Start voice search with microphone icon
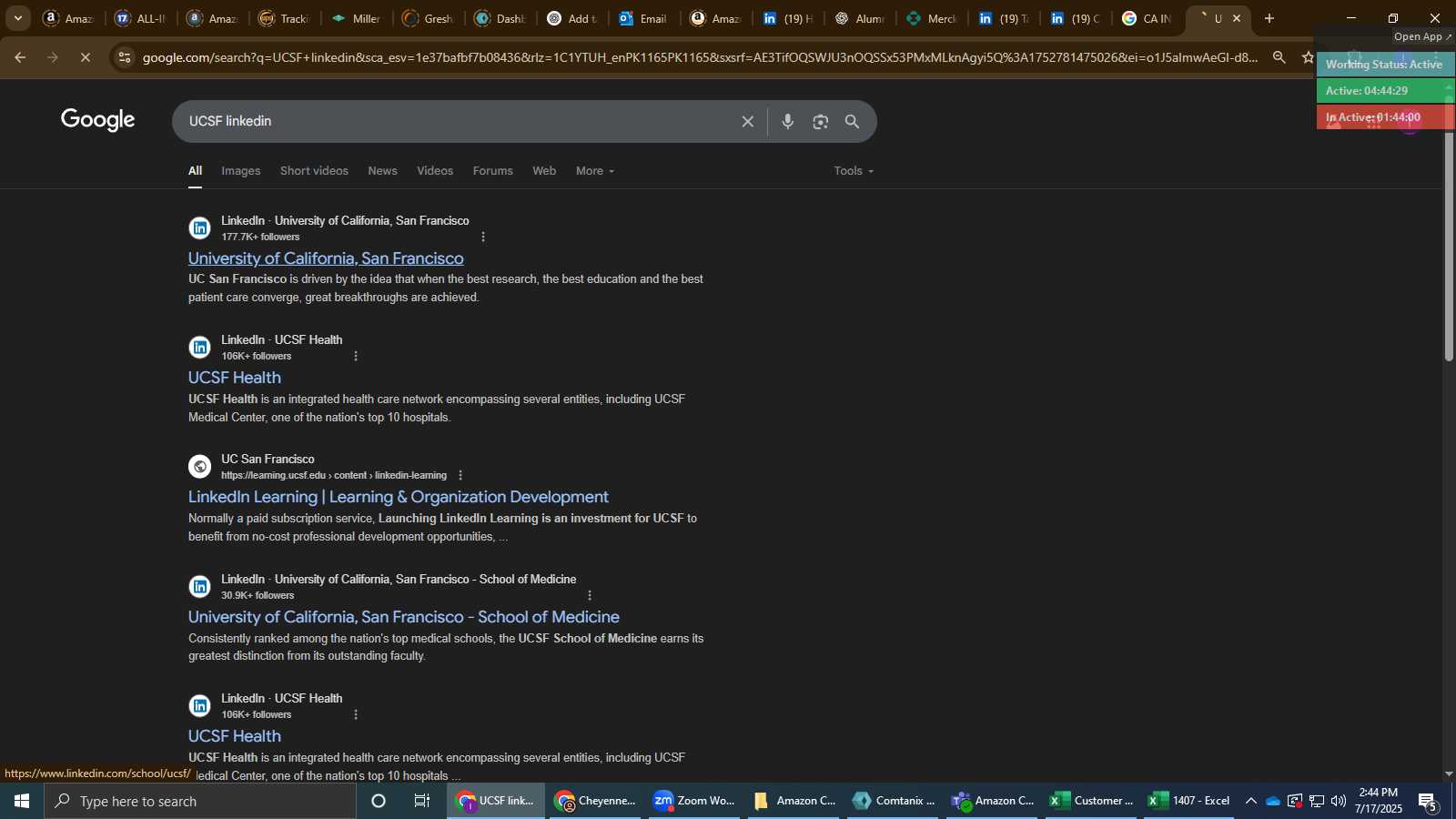1456x819 pixels. pos(788,122)
